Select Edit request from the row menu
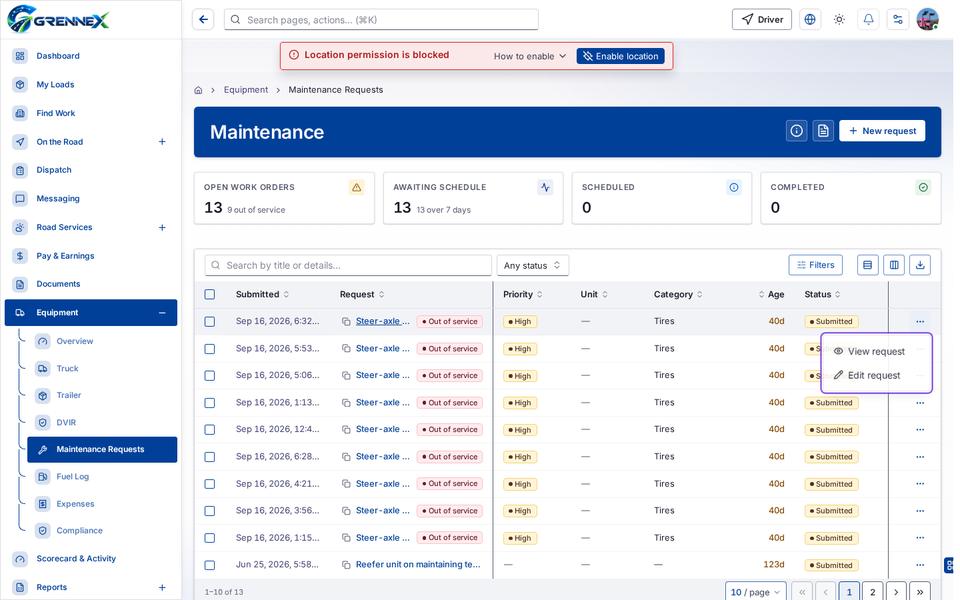The height and width of the screenshot is (600, 960). pos(876,375)
